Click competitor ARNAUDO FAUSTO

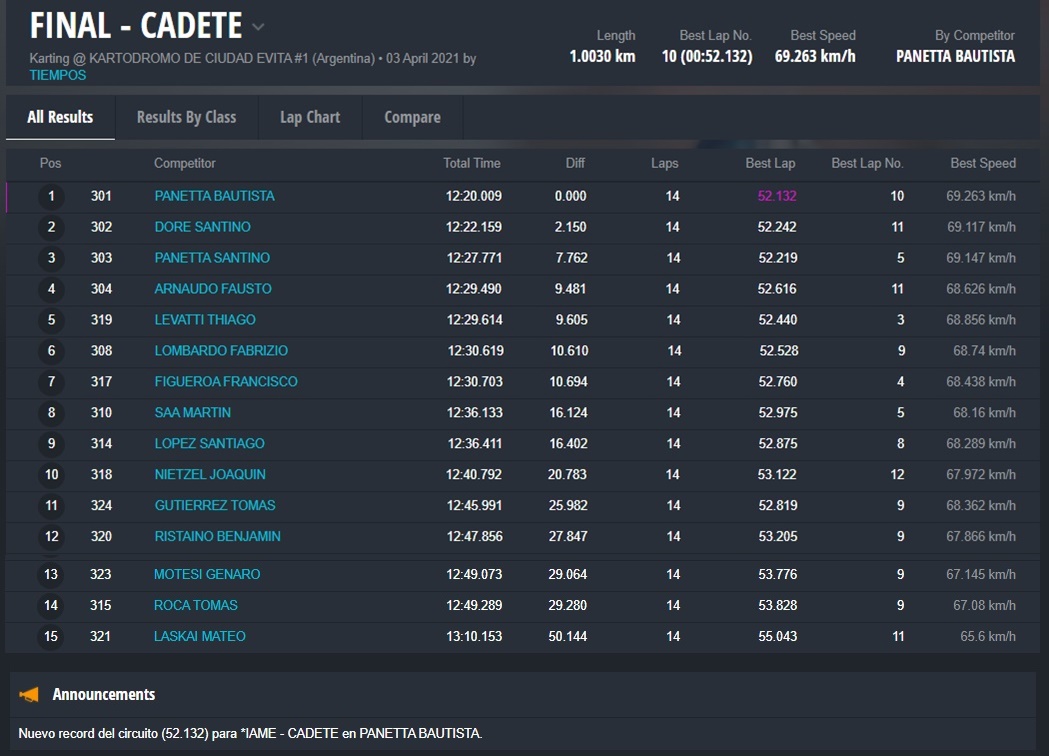point(213,289)
